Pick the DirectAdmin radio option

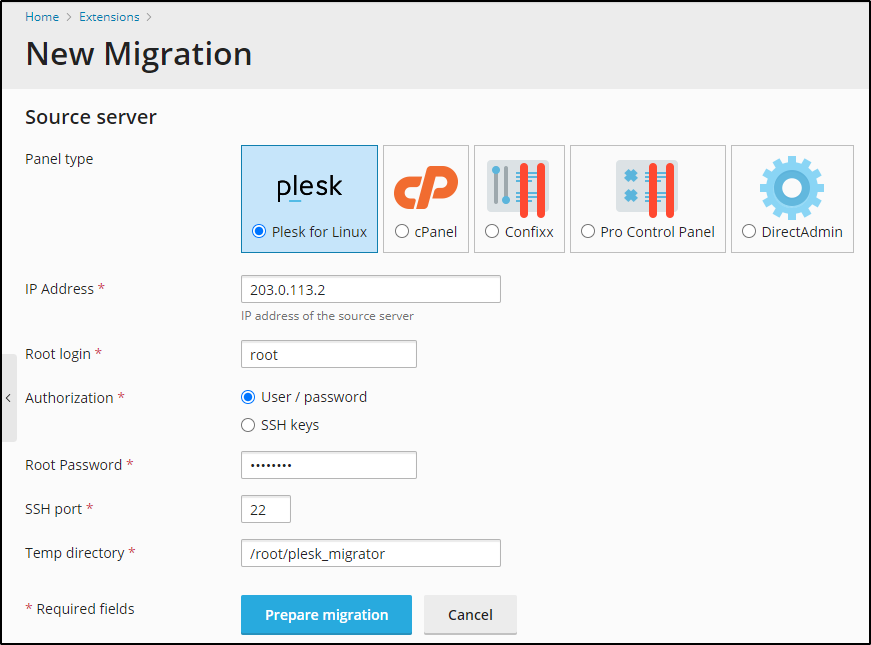click(x=749, y=232)
